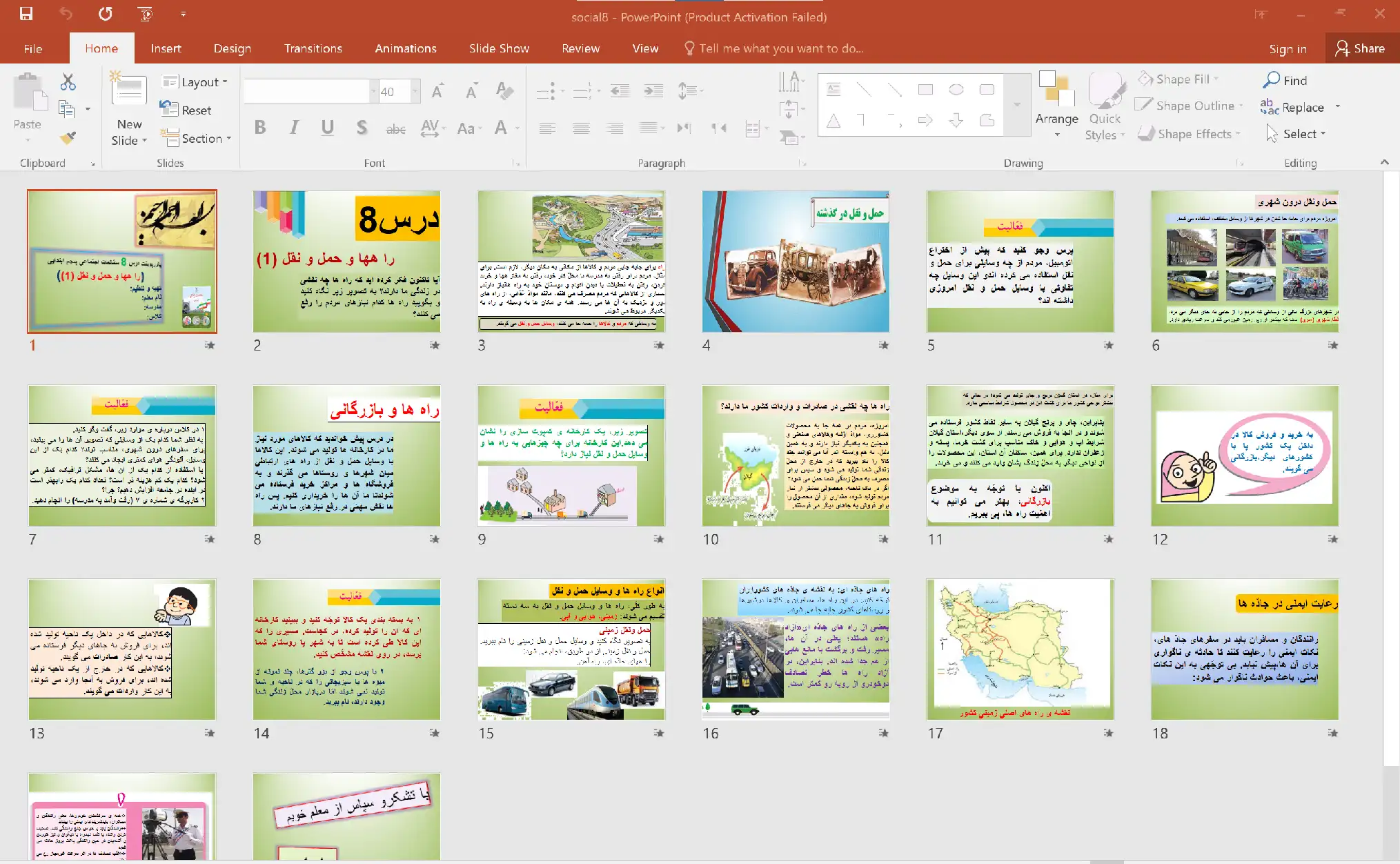Viewport: 1400px width, 864px height.
Task: Switch to the Slide Show tab
Action: (499, 48)
